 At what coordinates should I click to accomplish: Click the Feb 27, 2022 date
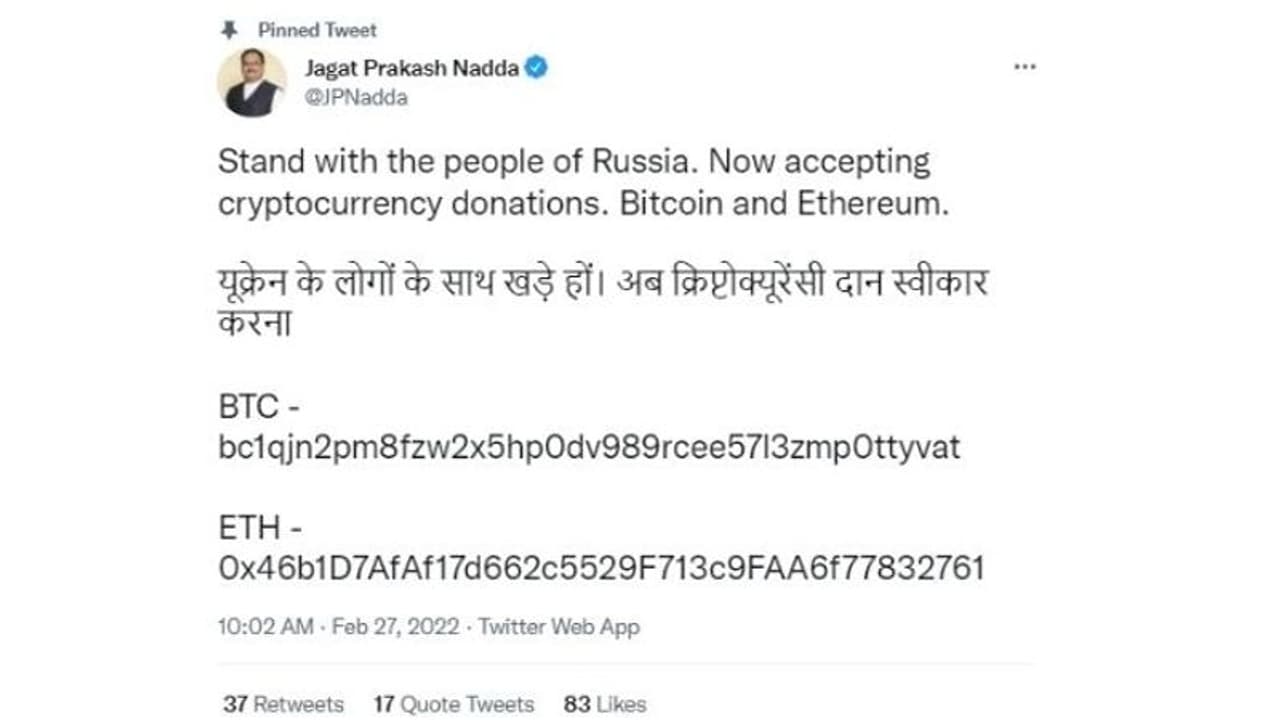[x=396, y=627]
